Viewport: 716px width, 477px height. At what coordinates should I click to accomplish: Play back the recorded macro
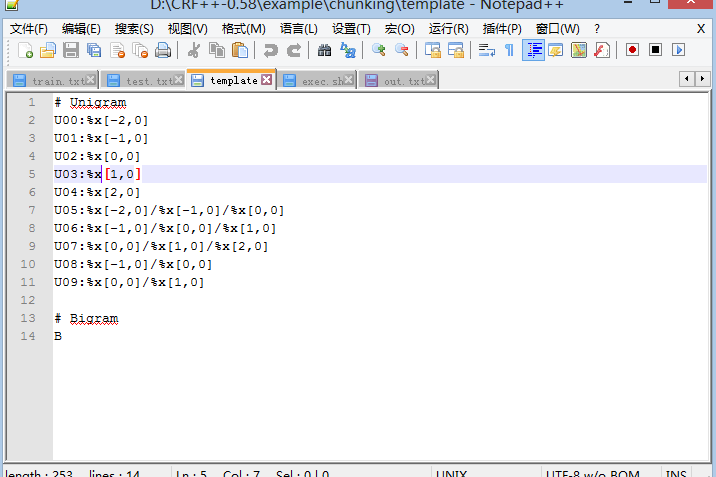coord(679,50)
